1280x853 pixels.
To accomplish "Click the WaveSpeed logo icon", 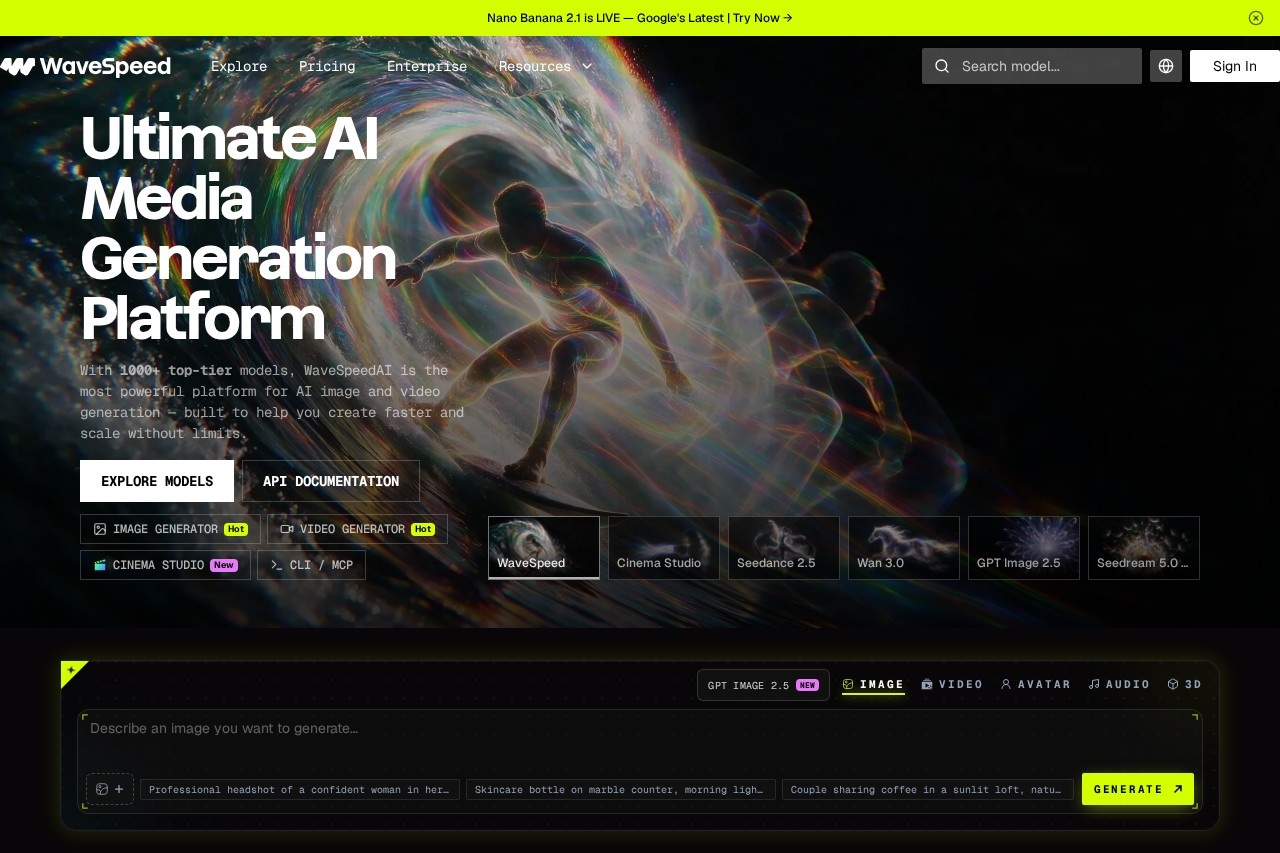I will click(x=18, y=66).
